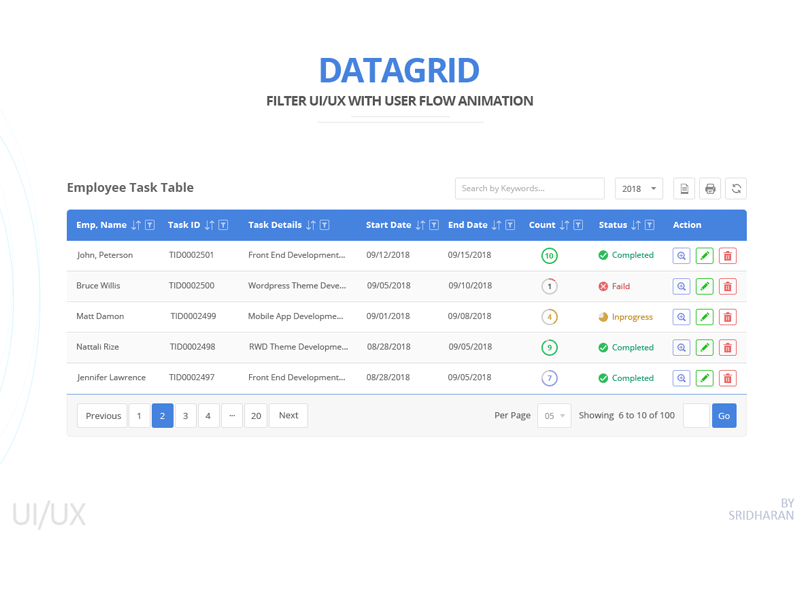Click view icon for John, Peterson row
This screenshot has width=800, height=600.
(x=682, y=255)
